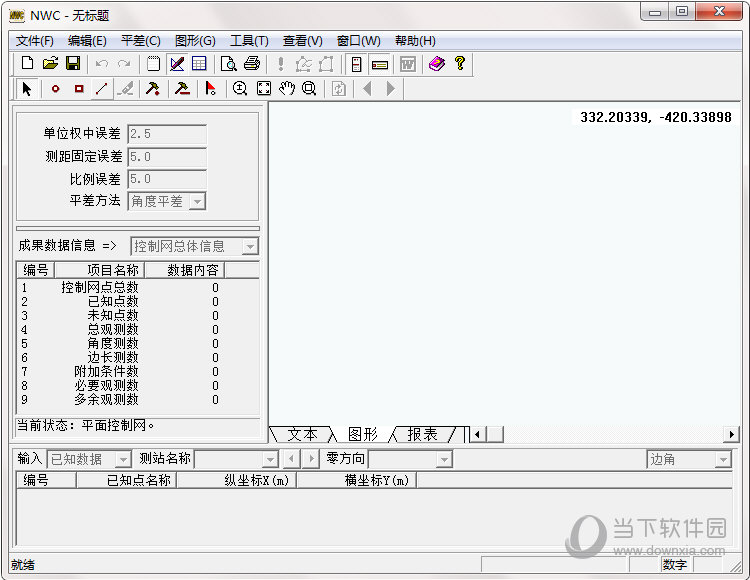The width and height of the screenshot is (750, 580).
Task: Click the zoom in/out magnifier tool
Action: pyautogui.click(x=240, y=88)
